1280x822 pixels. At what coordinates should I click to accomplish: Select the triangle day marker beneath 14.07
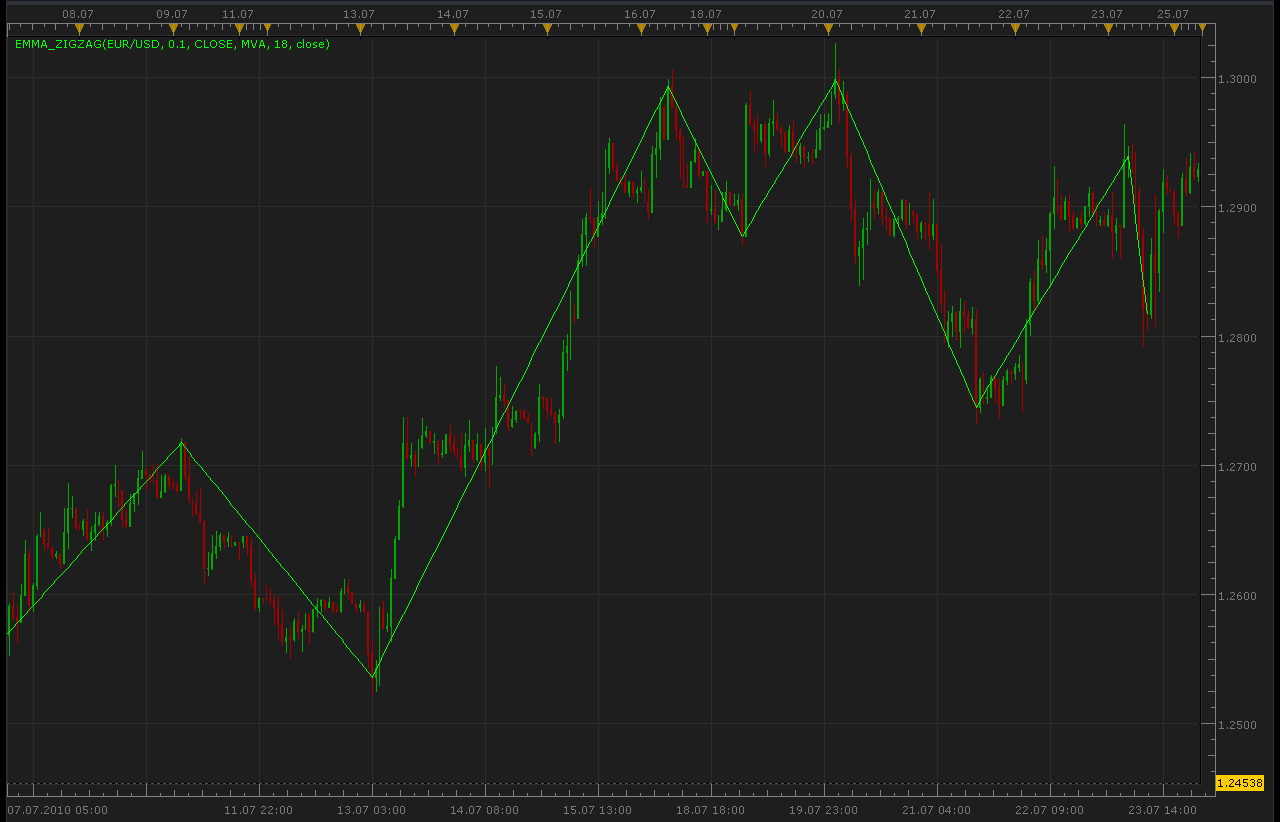point(454,29)
